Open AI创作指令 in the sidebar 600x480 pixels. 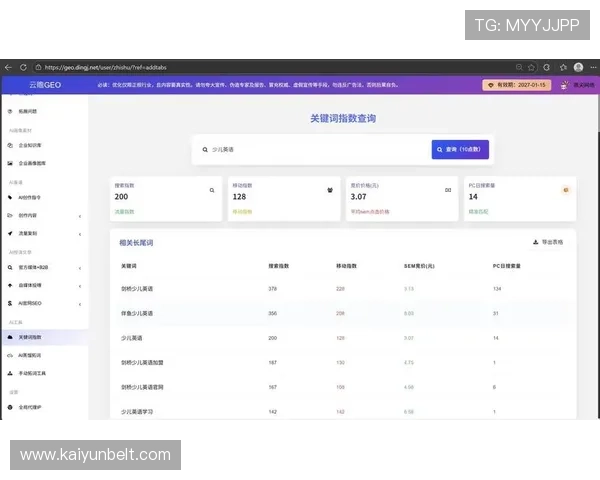[x=29, y=198]
